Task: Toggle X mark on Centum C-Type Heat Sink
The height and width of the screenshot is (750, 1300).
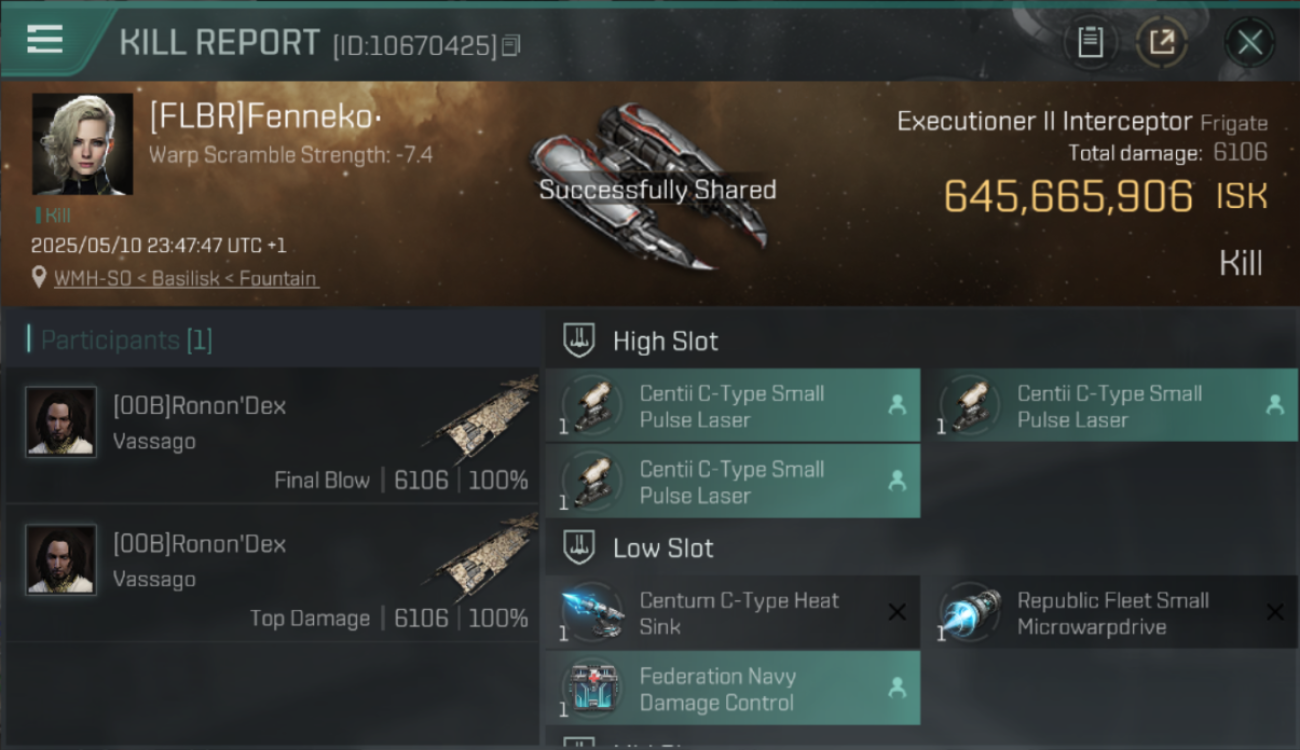Action: [x=897, y=612]
